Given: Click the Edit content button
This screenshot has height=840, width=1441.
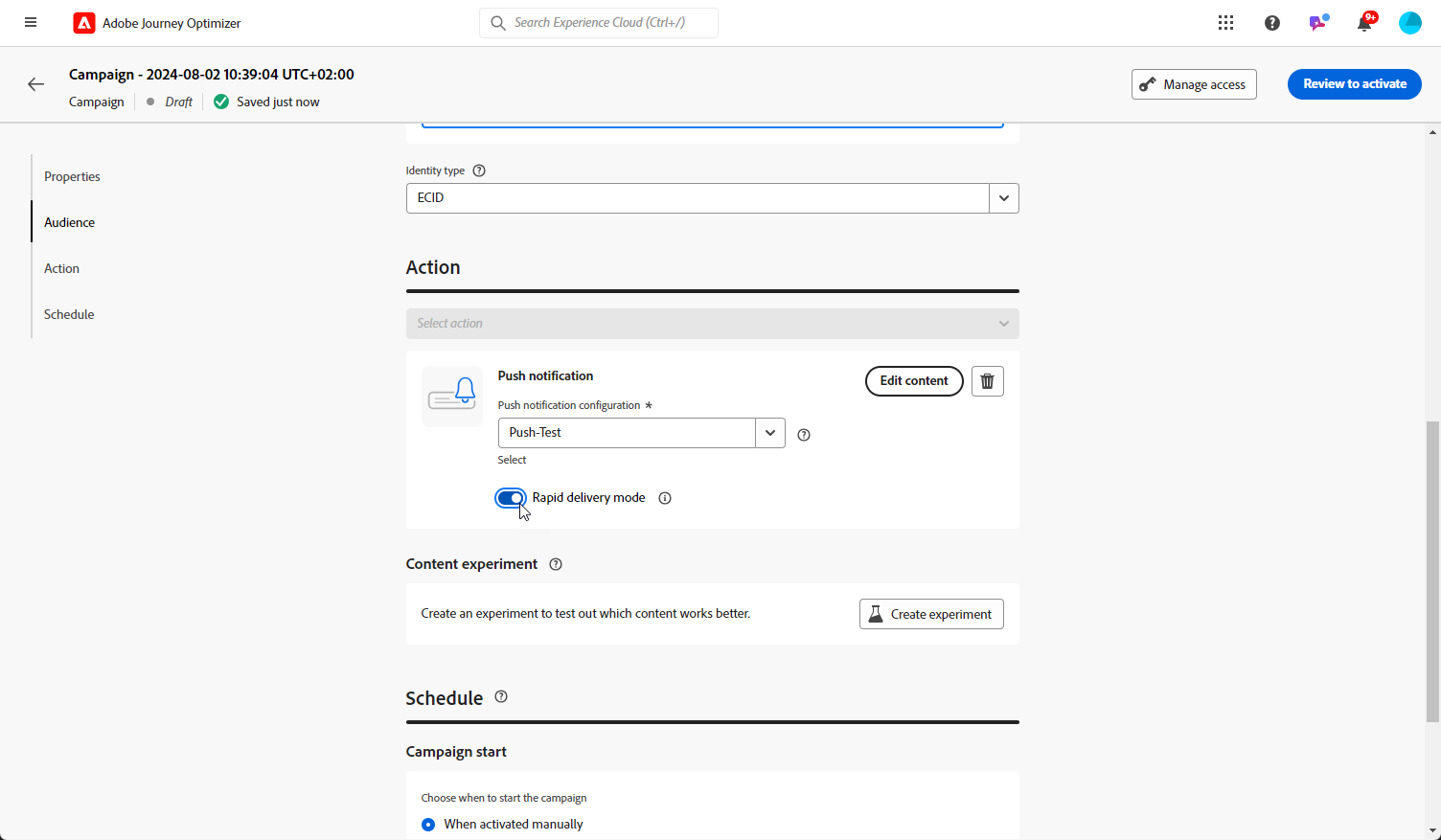Looking at the screenshot, I should tap(914, 381).
